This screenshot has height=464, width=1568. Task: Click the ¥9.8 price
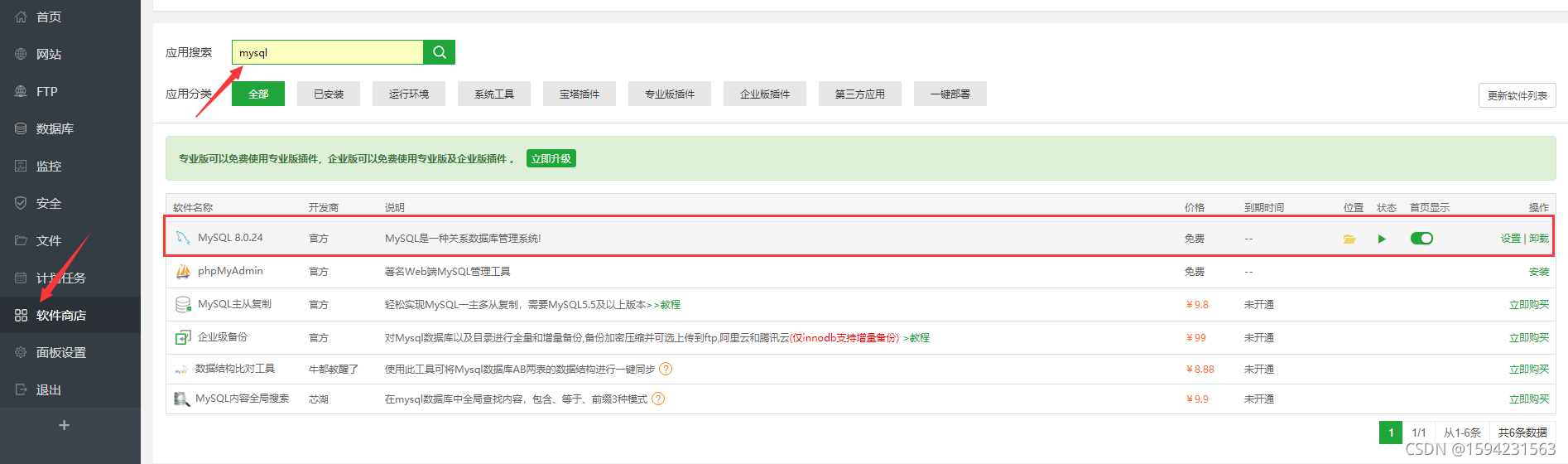(1197, 305)
